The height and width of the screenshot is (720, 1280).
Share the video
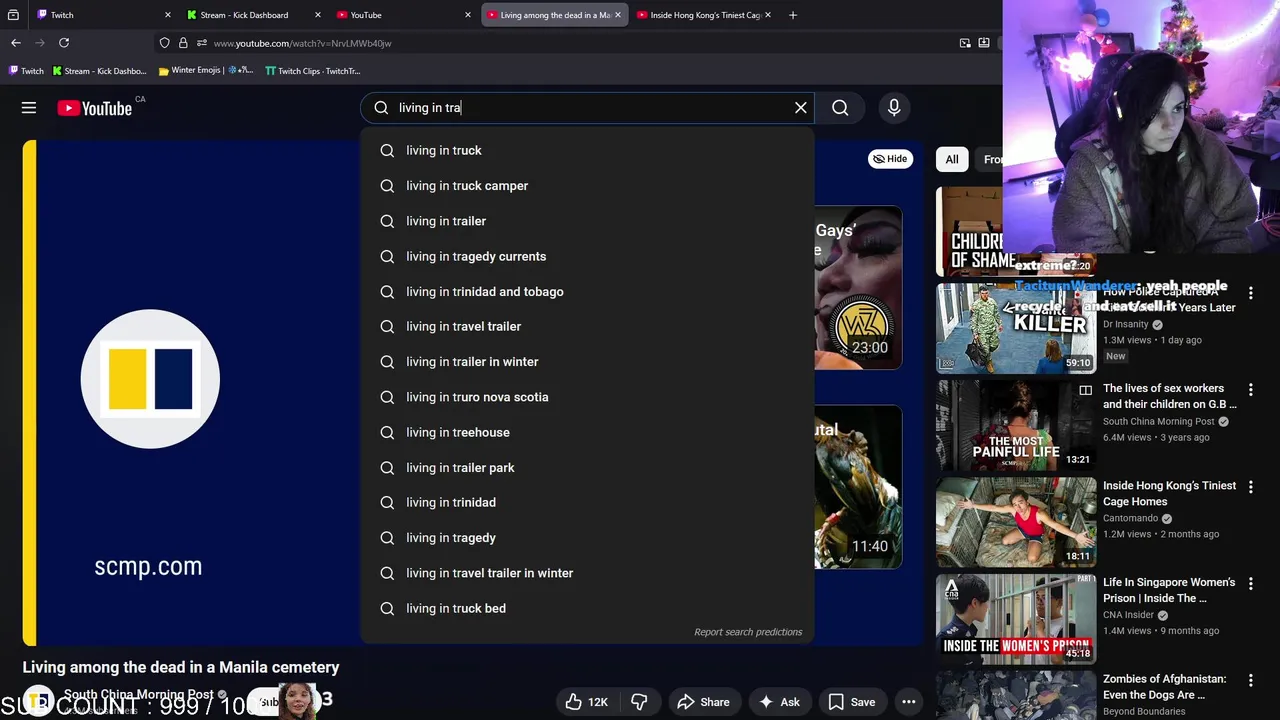click(703, 702)
